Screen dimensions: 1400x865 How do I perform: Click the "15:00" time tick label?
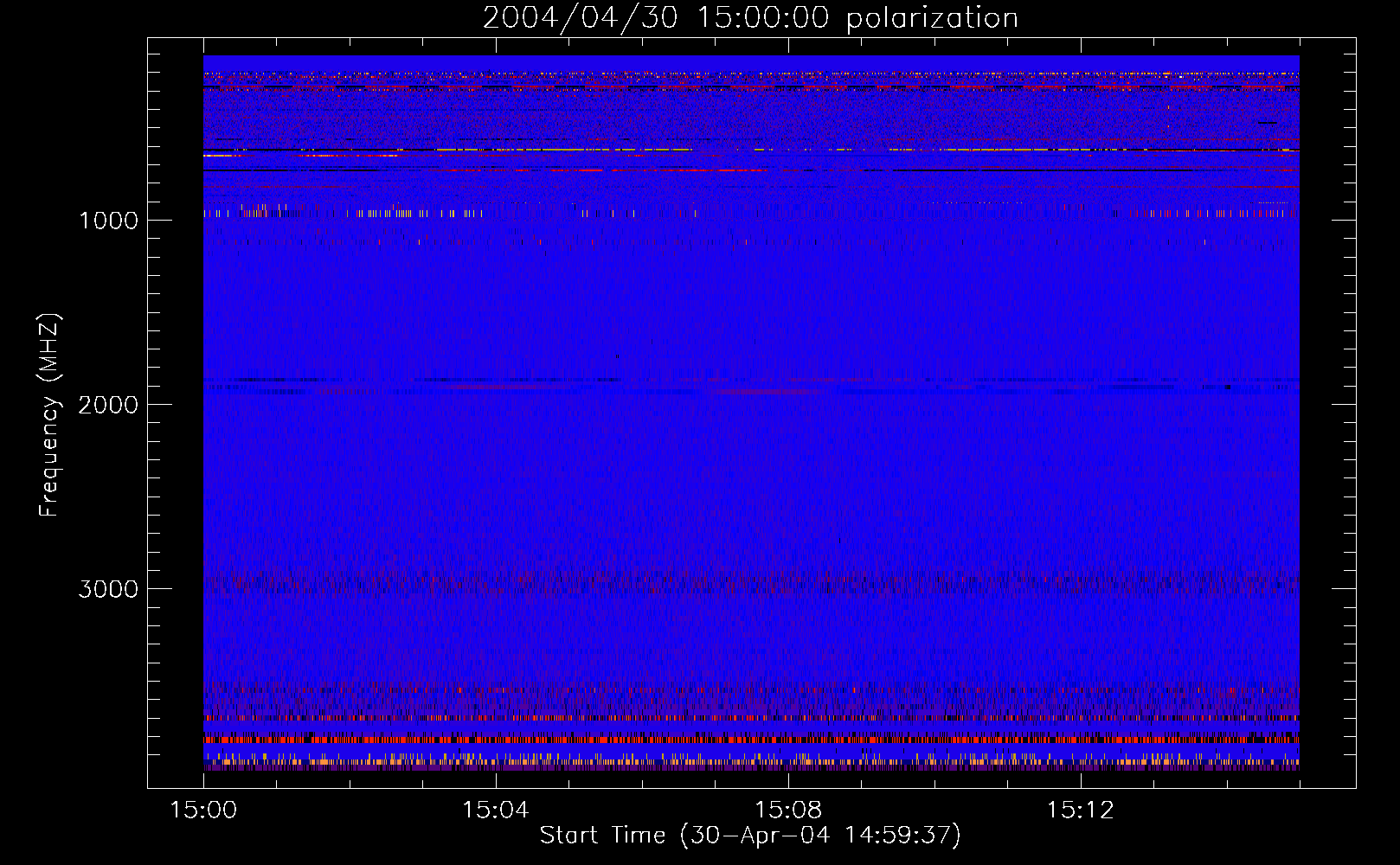(x=203, y=811)
